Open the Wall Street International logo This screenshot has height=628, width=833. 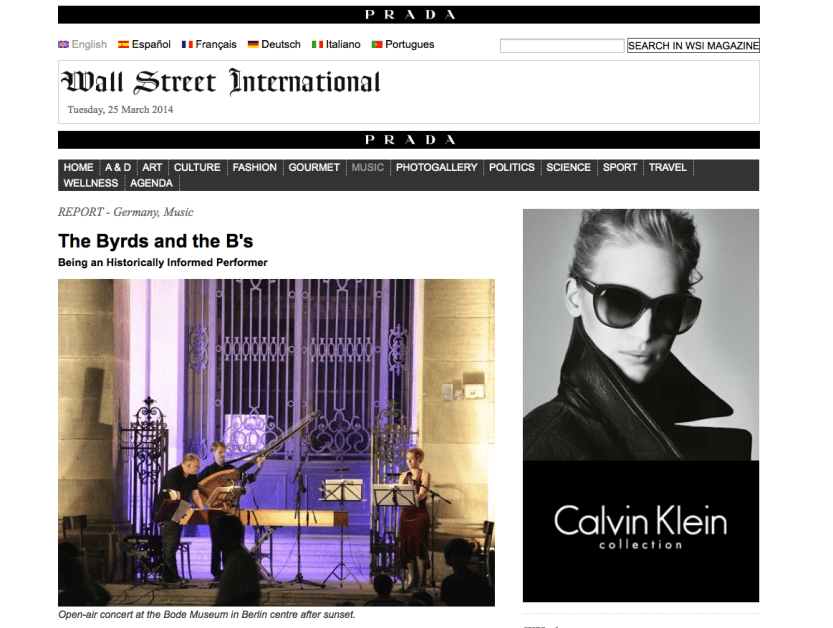click(x=220, y=82)
